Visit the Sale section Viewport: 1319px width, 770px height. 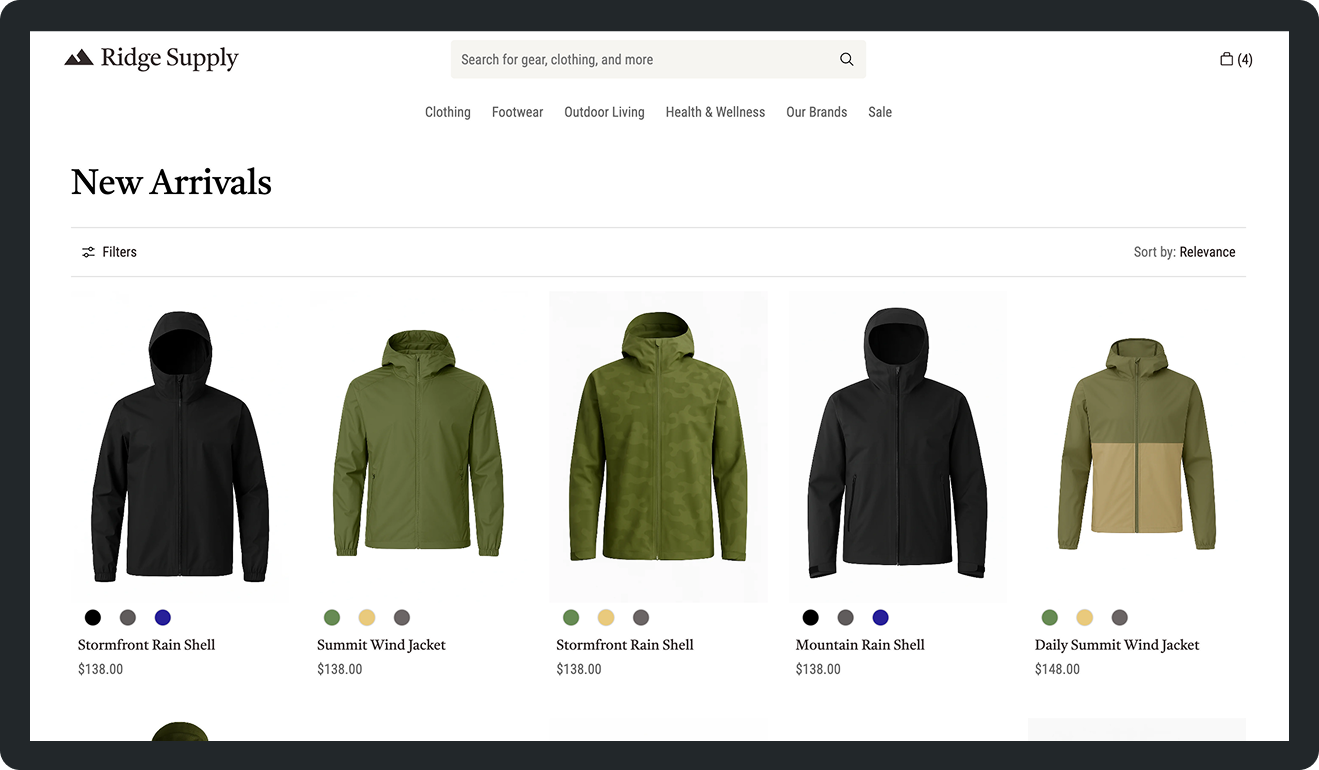pyautogui.click(x=880, y=112)
